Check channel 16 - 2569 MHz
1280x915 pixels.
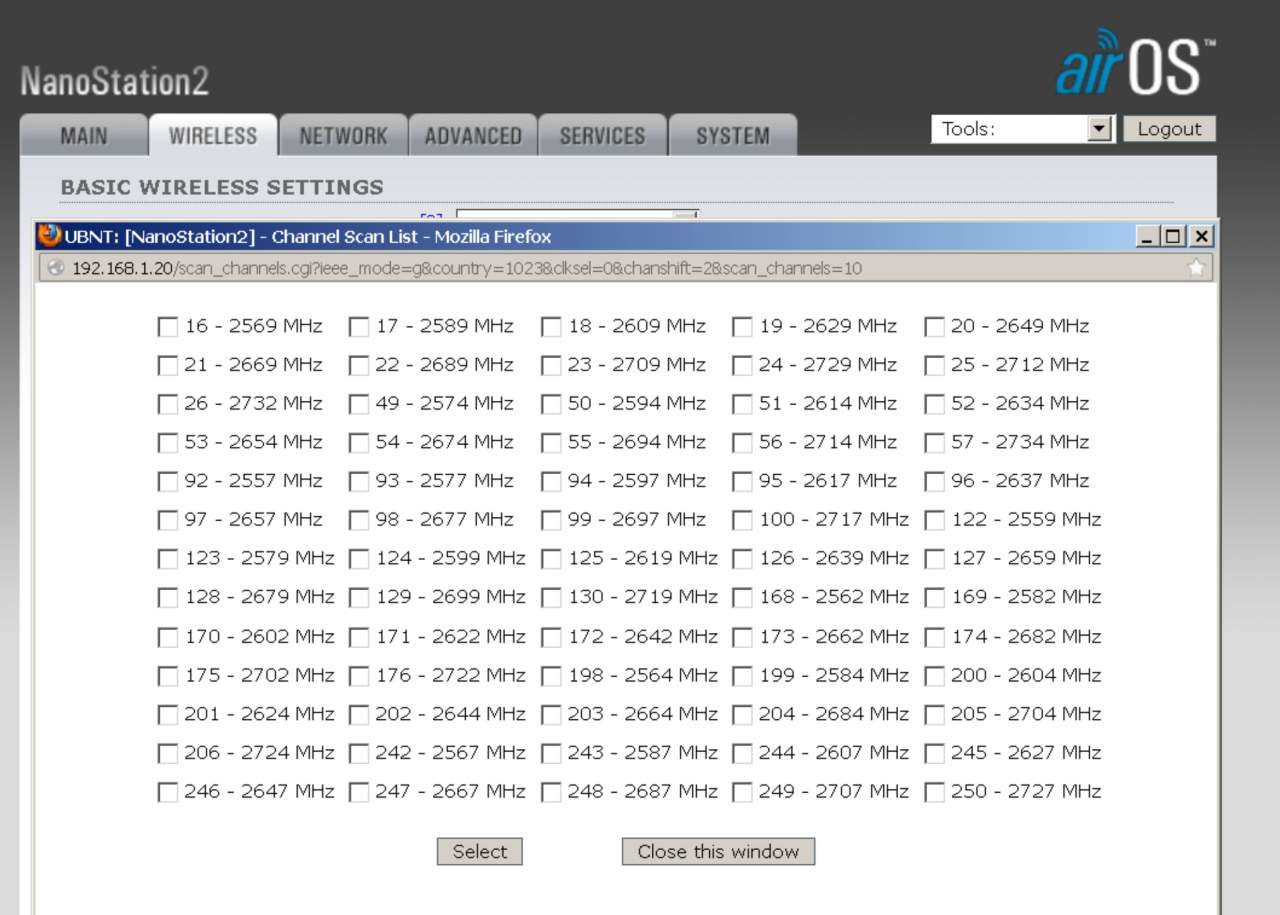[x=168, y=327]
